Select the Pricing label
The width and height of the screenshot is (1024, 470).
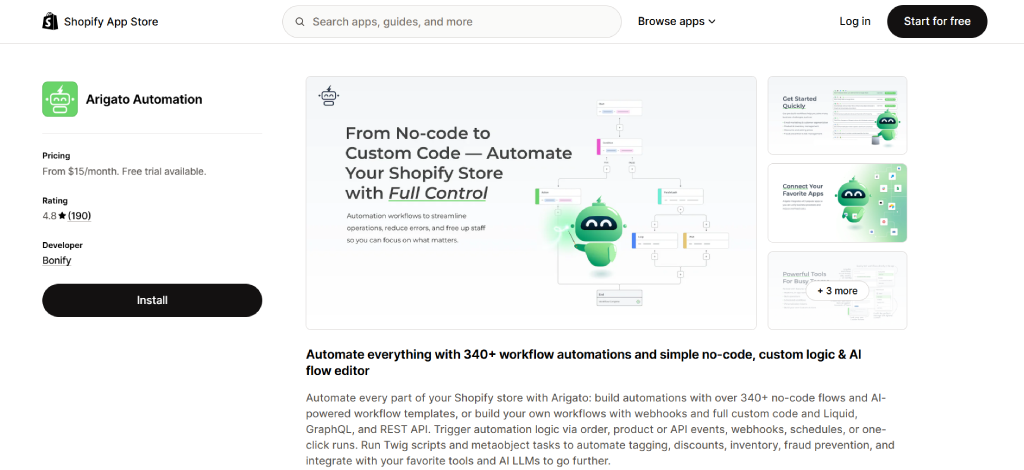(x=56, y=156)
